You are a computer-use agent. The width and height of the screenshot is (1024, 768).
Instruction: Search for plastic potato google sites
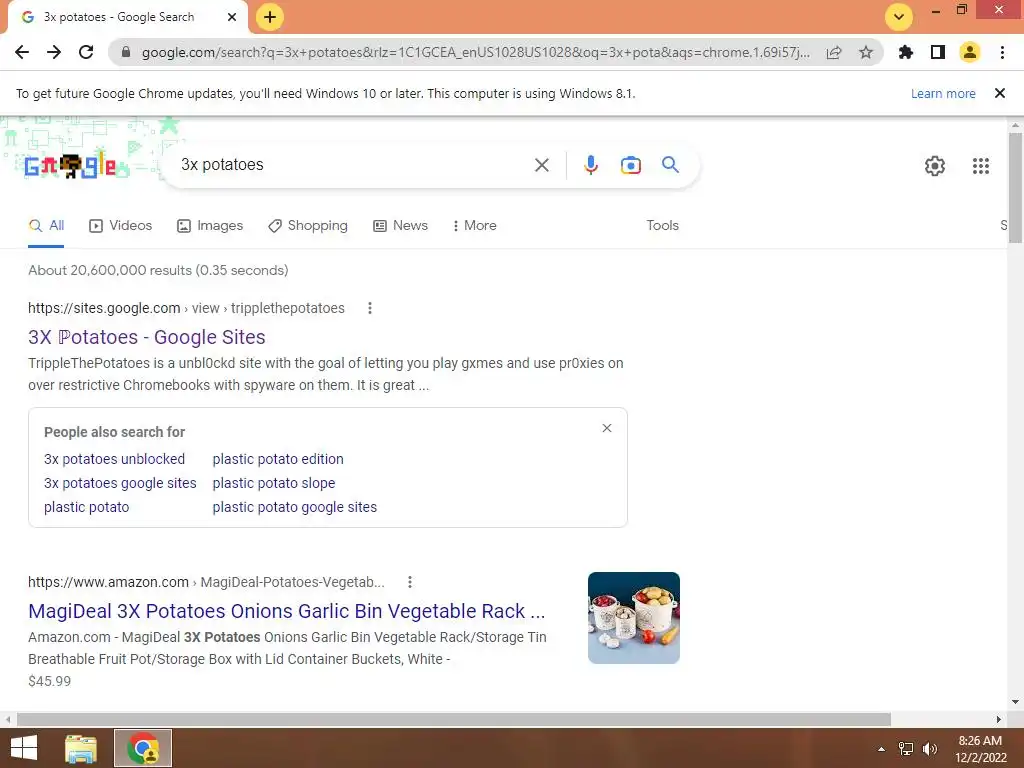click(x=295, y=507)
